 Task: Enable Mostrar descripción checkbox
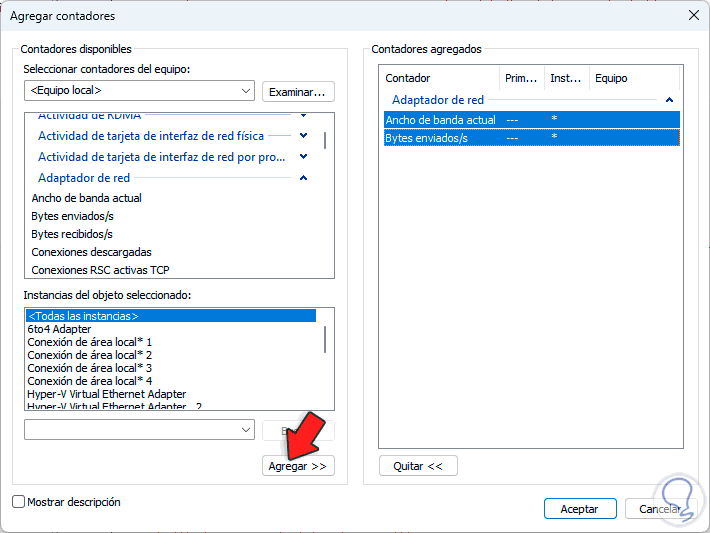[x=19, y=502]
